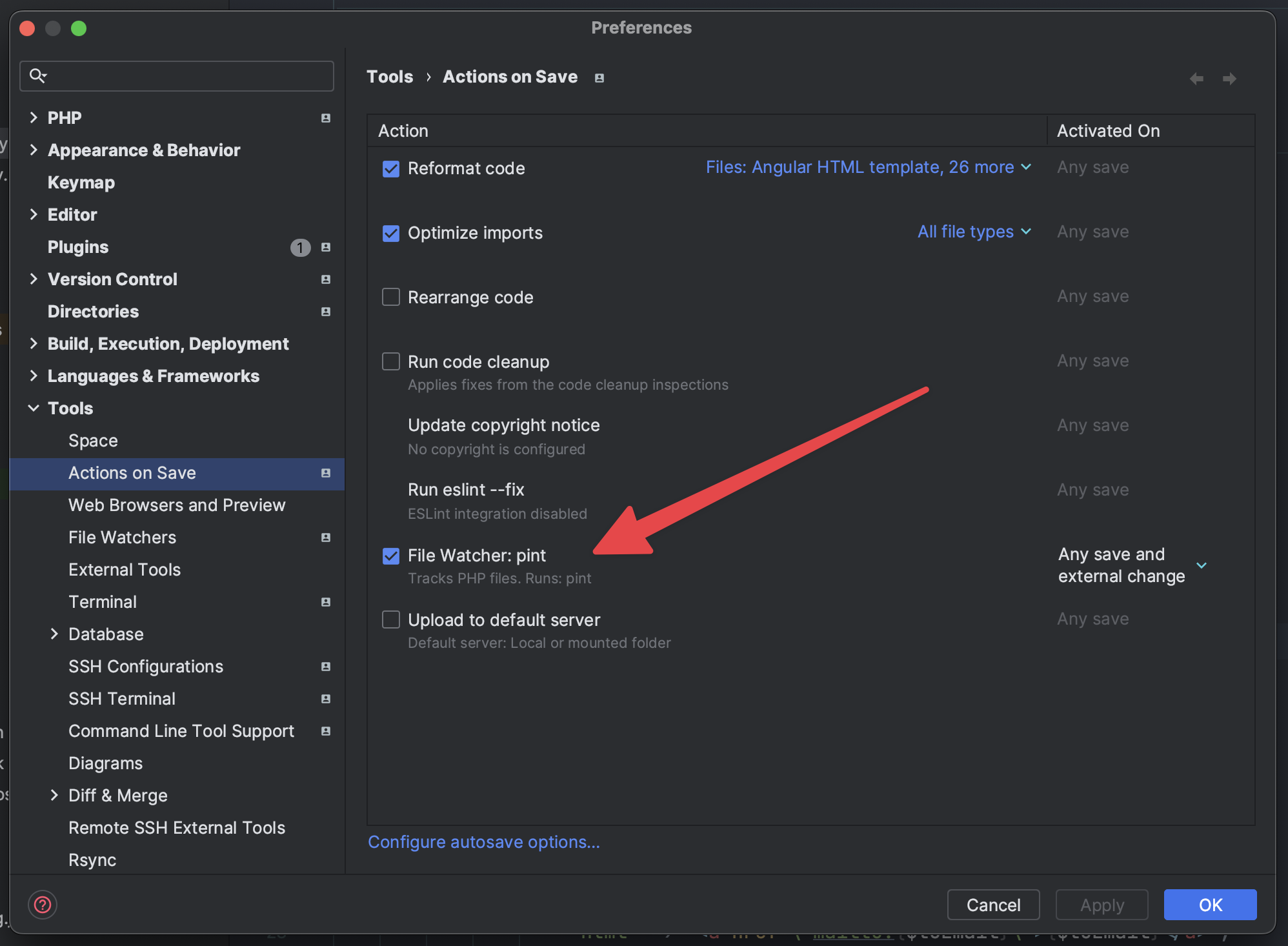The width and height of the screenshot is (1288, 946).
Task: Click the search magnifier icon
Action: coord(37,76)
